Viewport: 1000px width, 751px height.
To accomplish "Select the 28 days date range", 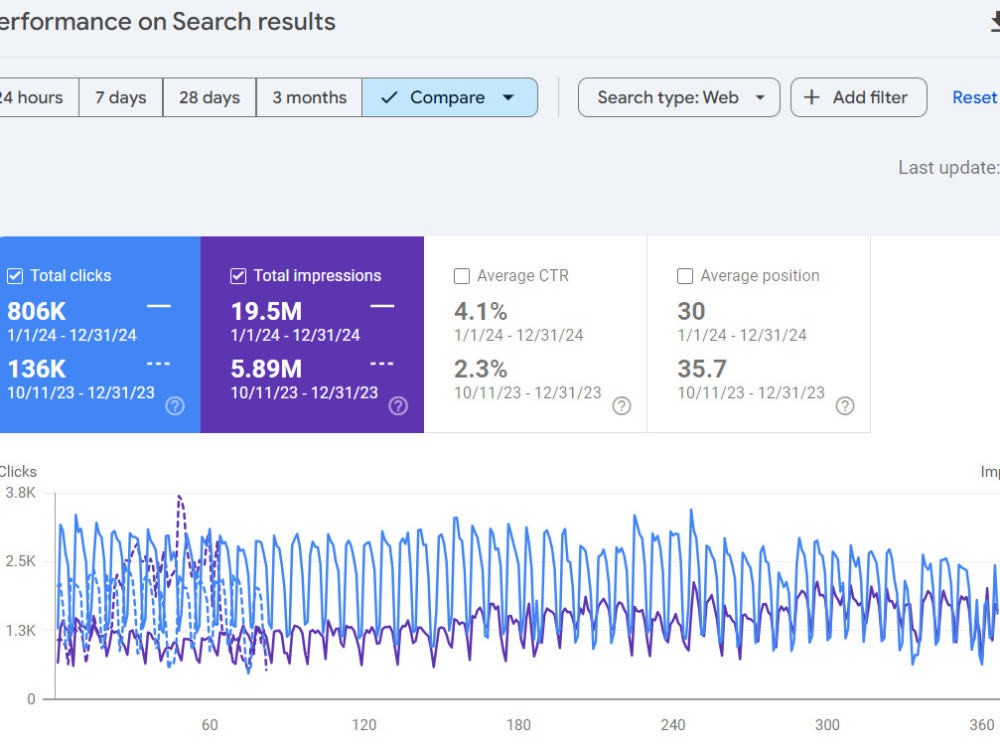I will pos(209,98).
